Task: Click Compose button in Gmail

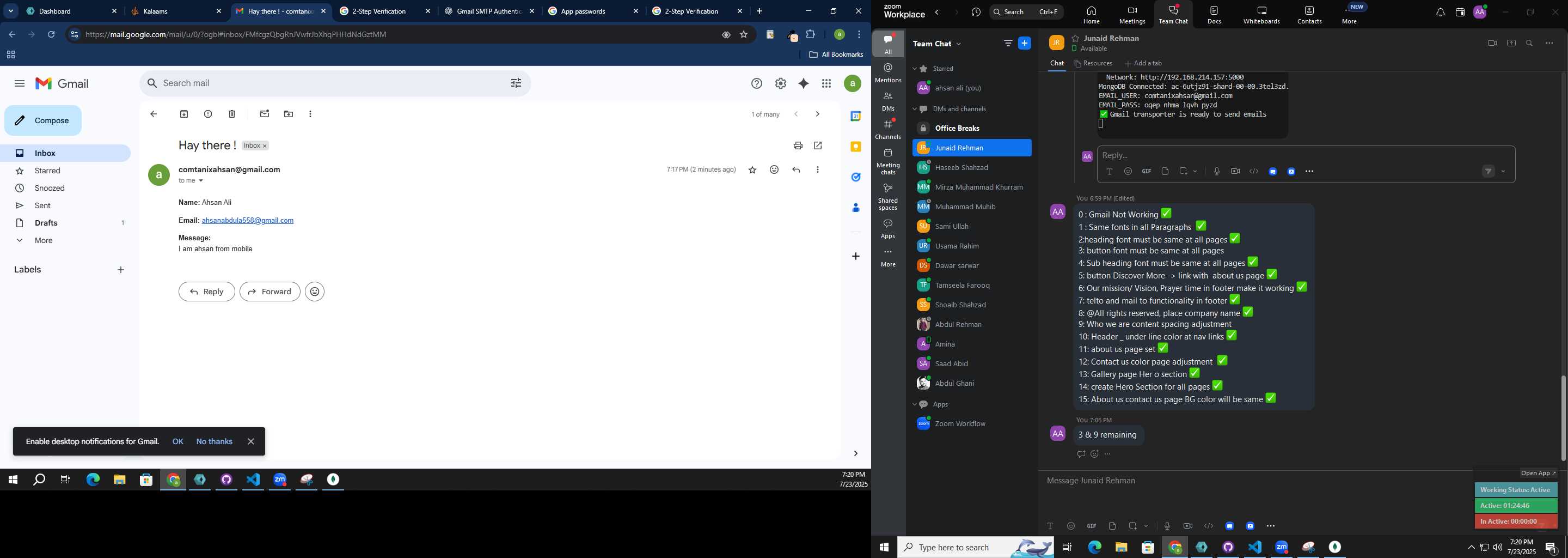Action: point(42,120)
